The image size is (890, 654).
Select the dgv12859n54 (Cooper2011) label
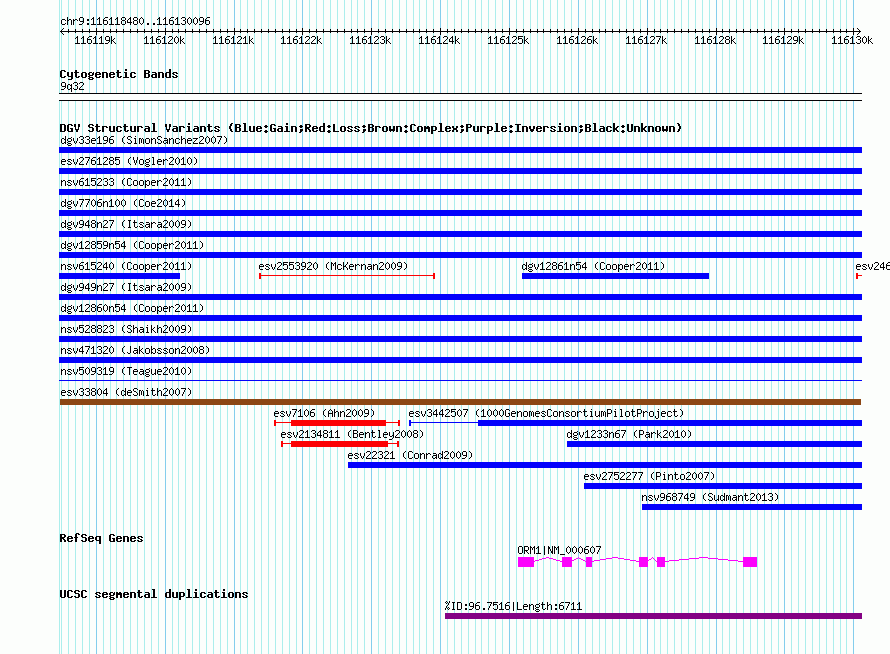tap(132, 245)
